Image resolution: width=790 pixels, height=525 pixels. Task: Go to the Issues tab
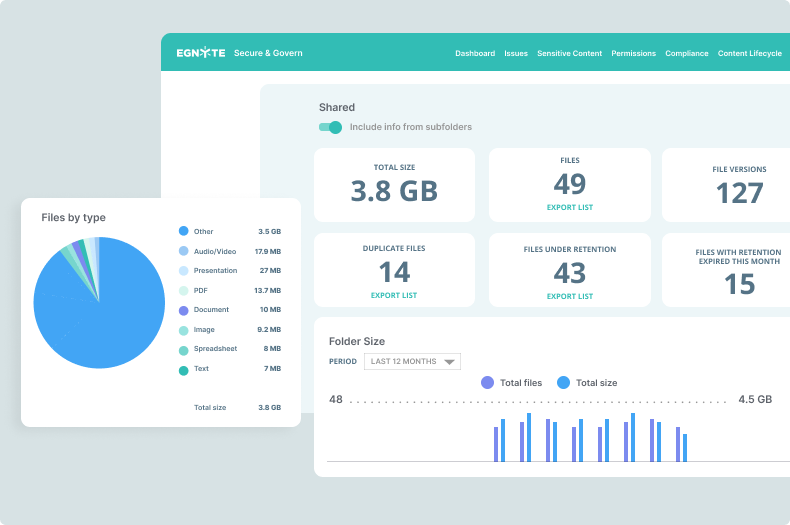point(516,53)
